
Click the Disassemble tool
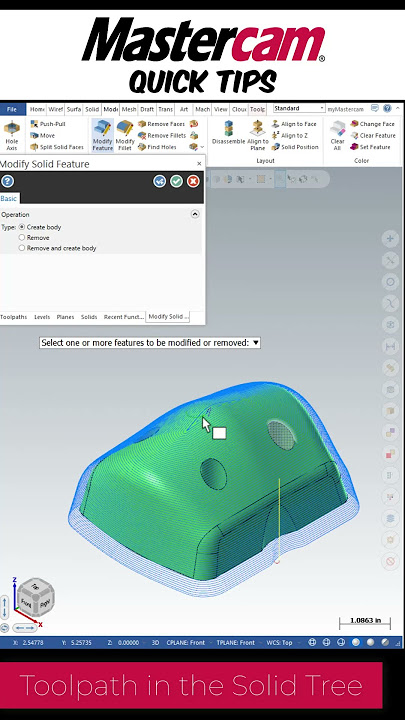[228, 133]
